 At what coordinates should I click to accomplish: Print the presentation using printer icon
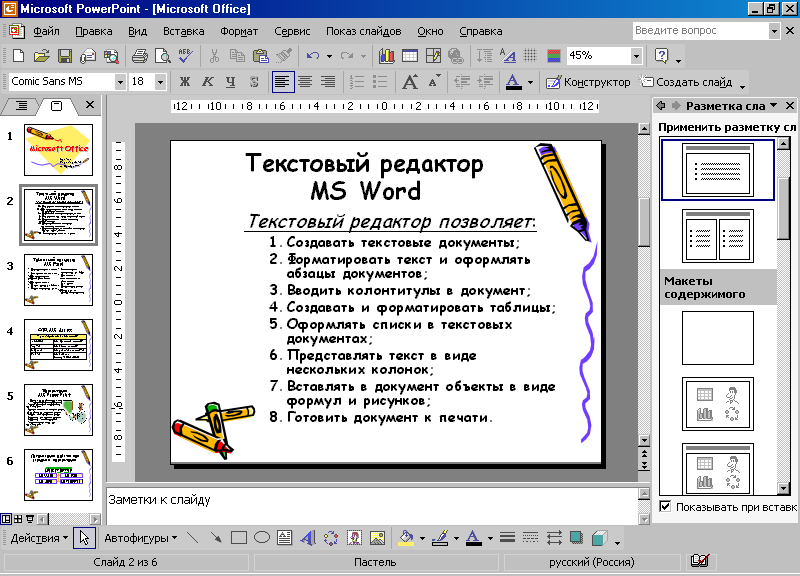tap(139, 56)
